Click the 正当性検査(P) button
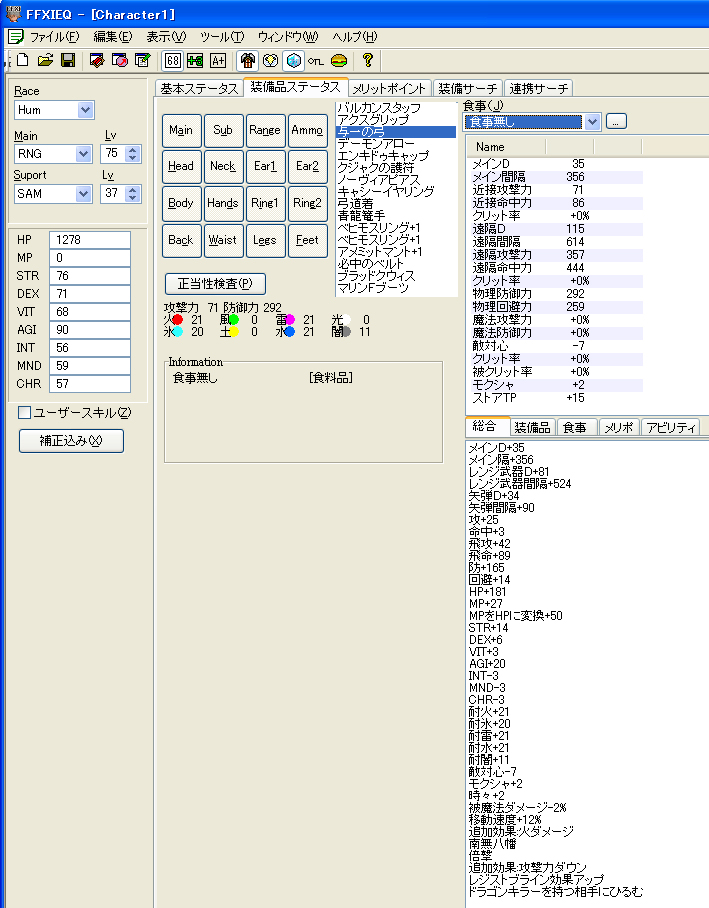Image resolution: width=709 pixels, height=908 pixels. tap(215, 284)
